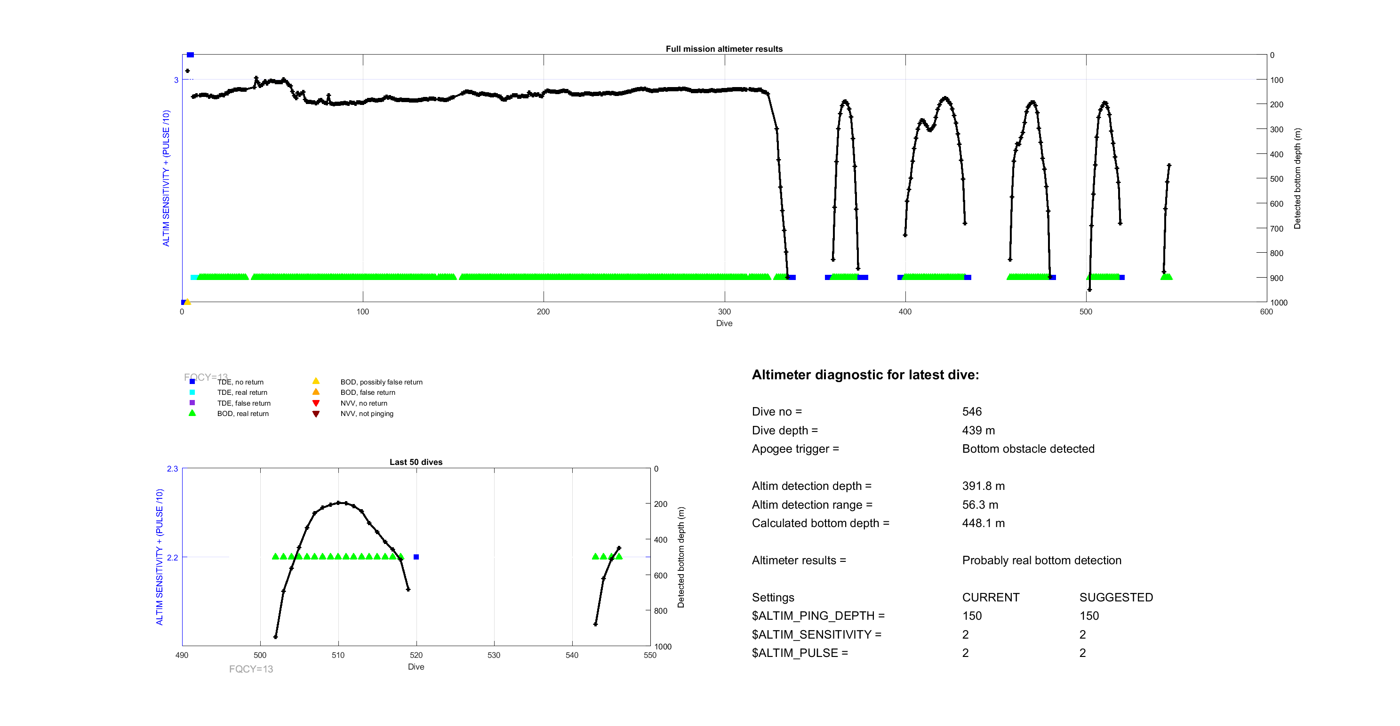Click the detection range value '56.3 m'

tap(980, 505)
